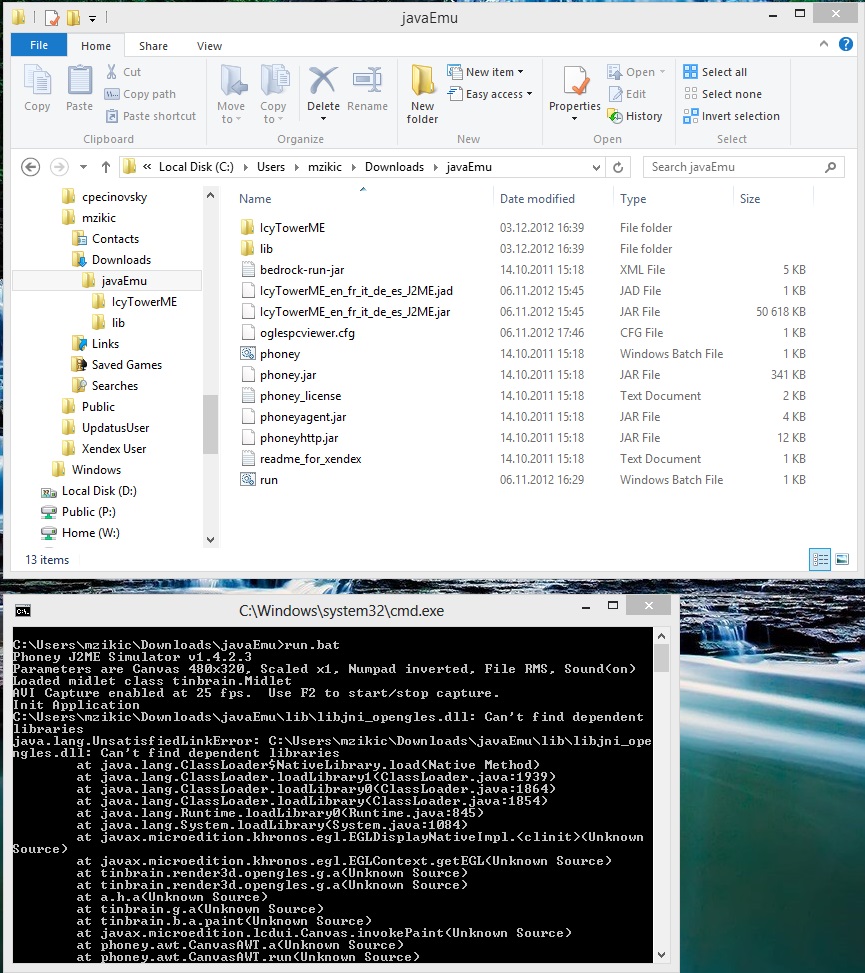Click the Properties icon in ribbon
The height and width of the screenshot is (973, 865).
tap(575, 81)
